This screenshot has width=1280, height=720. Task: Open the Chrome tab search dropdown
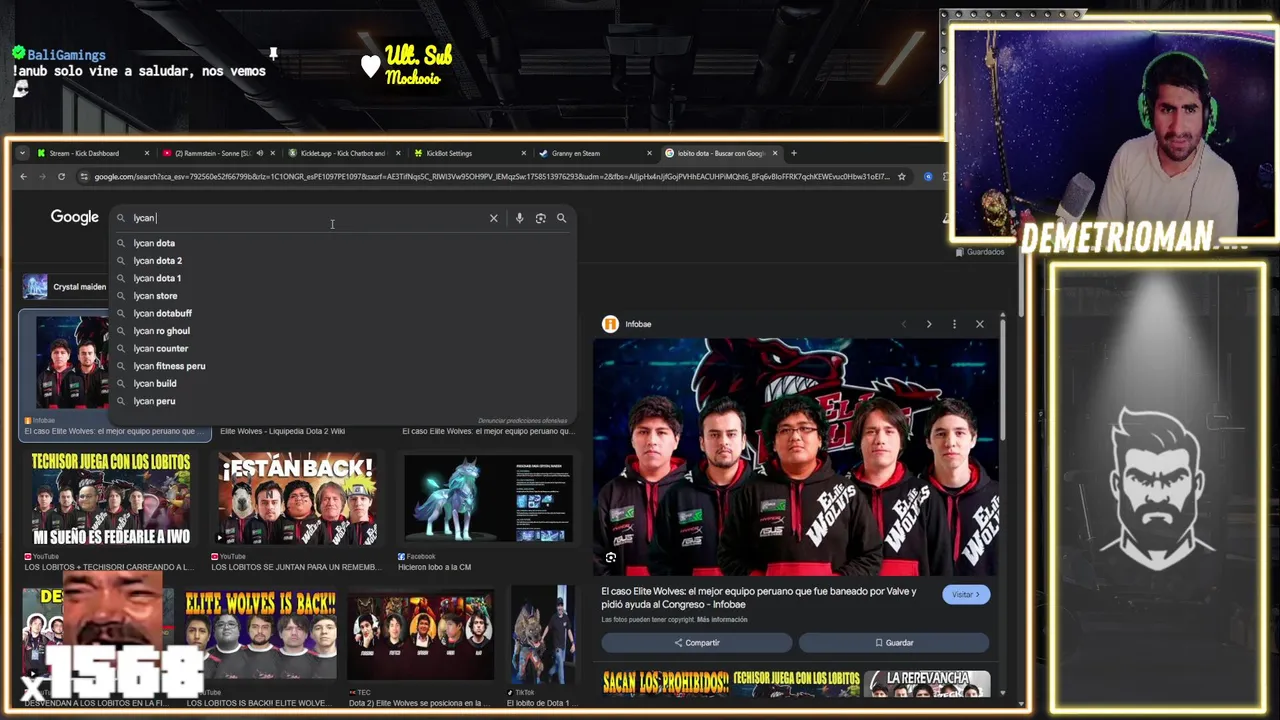tap(22, 153)
